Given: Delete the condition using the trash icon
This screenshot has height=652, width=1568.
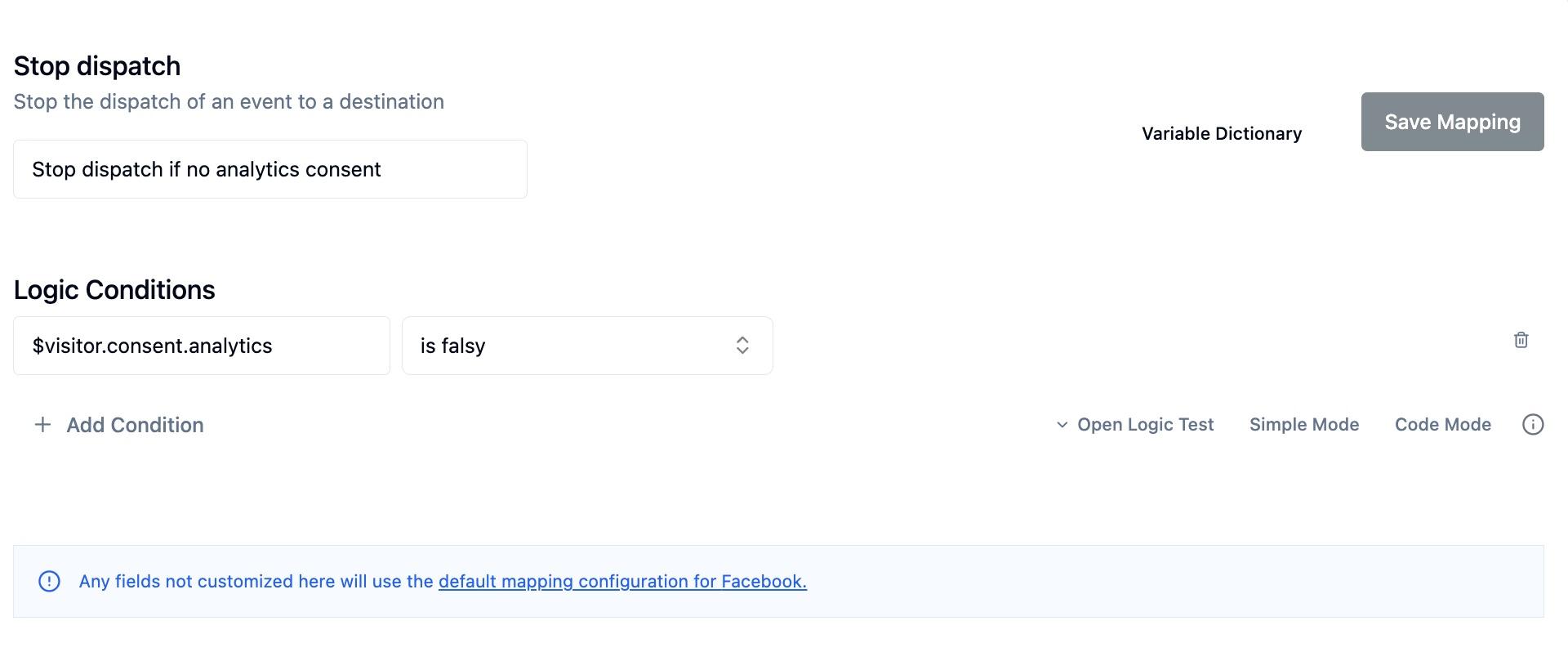Looking at the screenshot, I should click(x=1521, y=340).
